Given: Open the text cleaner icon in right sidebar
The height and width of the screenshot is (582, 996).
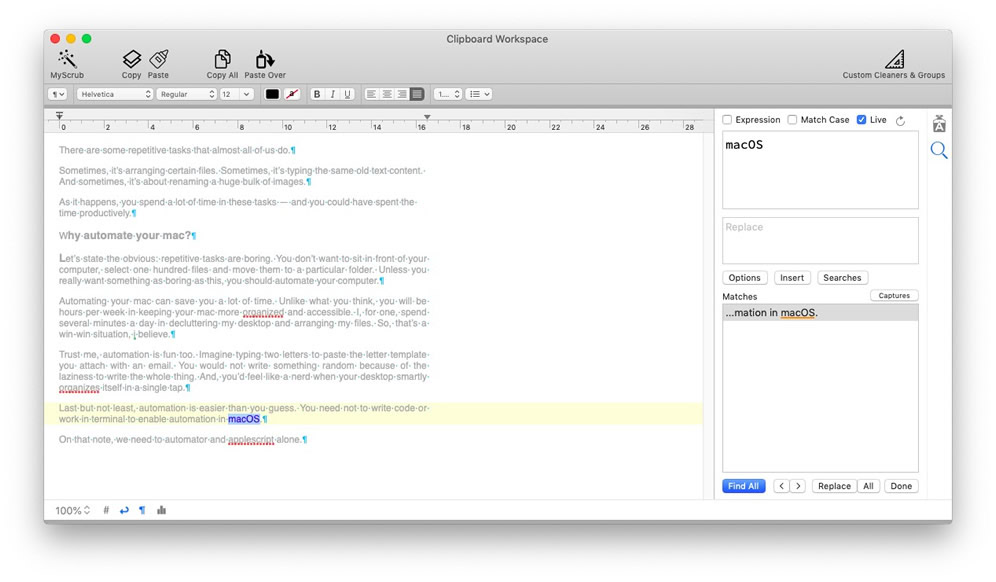Looking at the screenshot, I should pyautogui.click(x=939, y=124).
